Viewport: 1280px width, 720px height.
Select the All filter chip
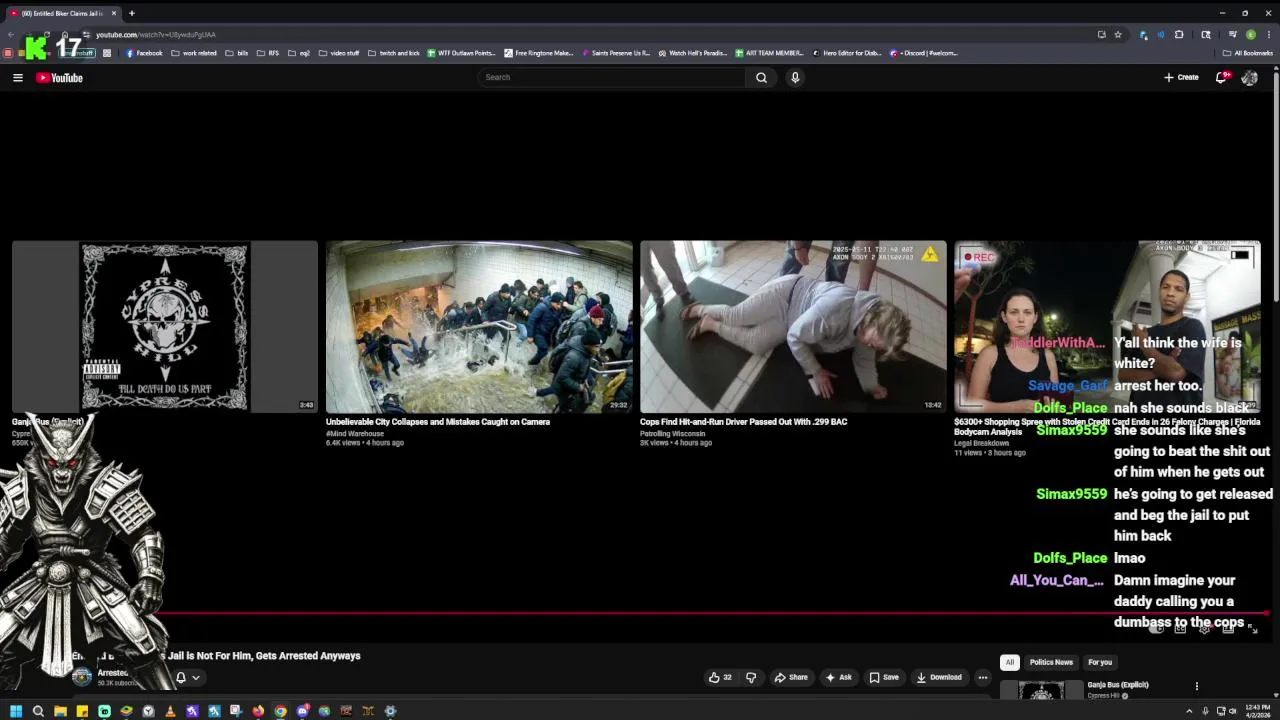tap(1010, 662)
